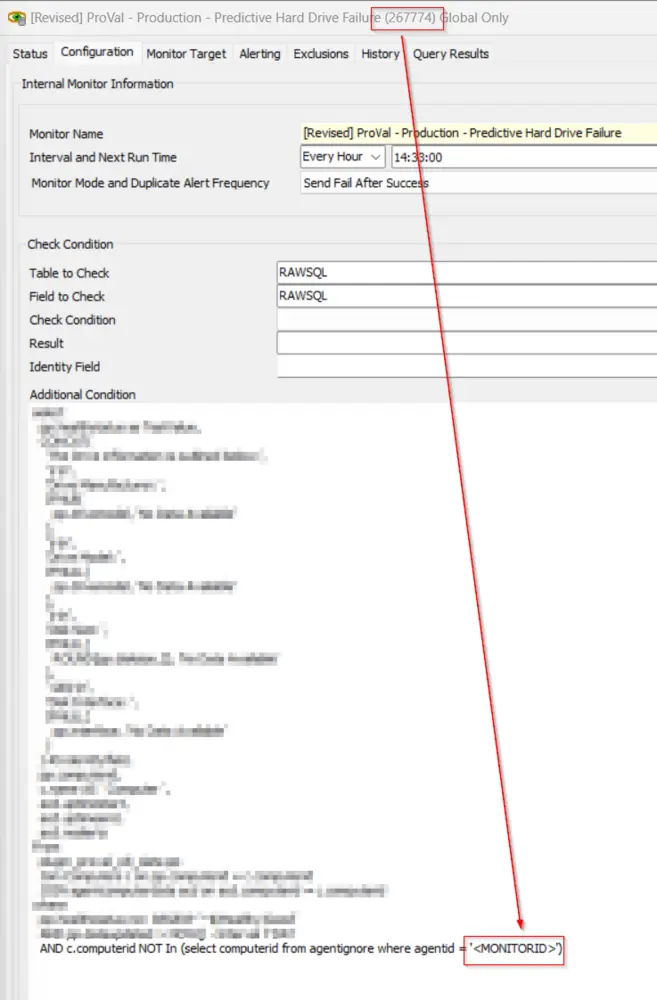Open the Monitor Target tab
The width and height of the screenshot is (657, 1000).
coord(186,54)
